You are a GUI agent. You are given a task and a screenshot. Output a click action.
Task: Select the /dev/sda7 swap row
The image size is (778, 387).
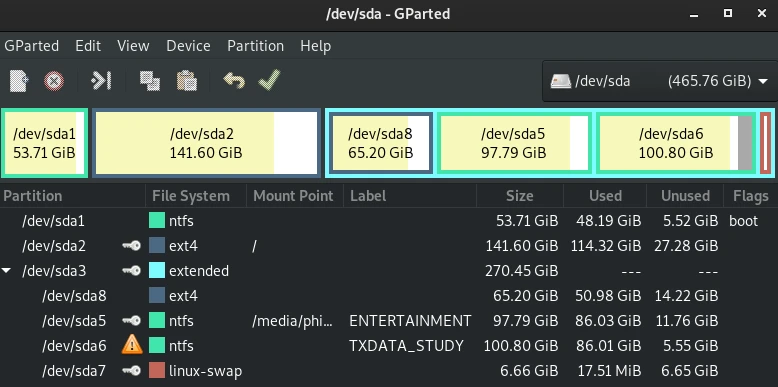pyautogui.click(x=389, y=371)
